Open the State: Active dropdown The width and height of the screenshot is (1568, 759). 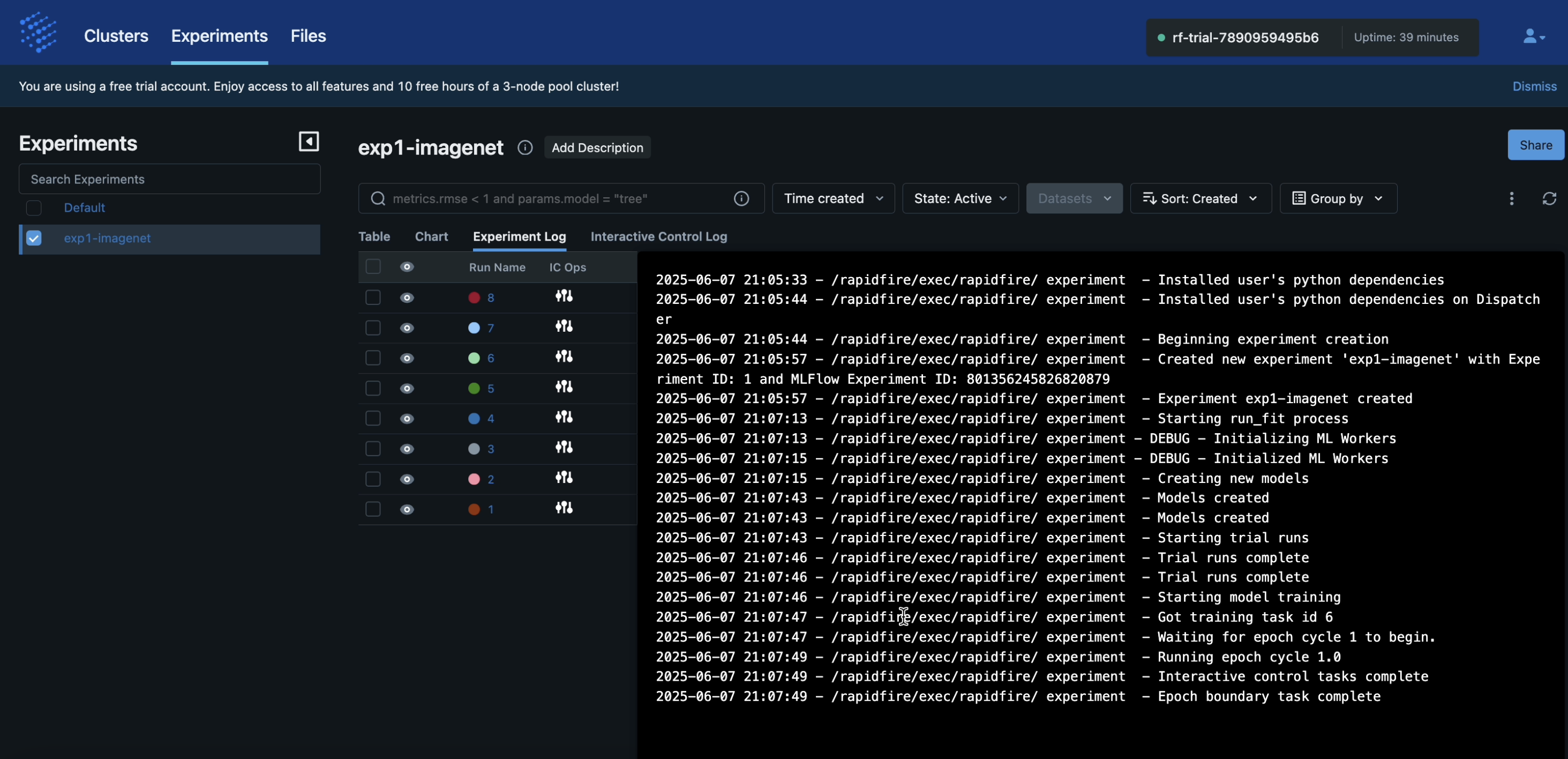[961, 198]
